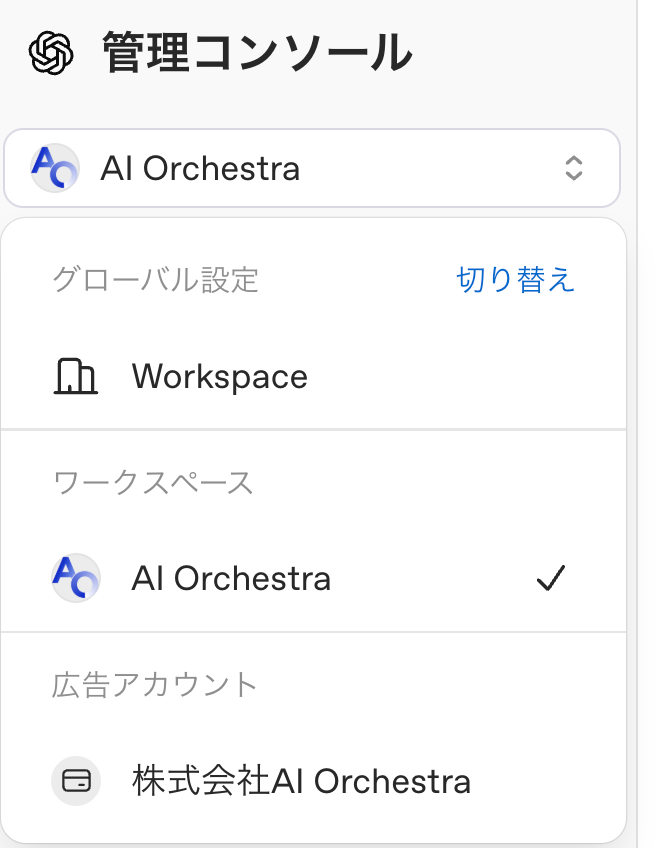Click the グローバル設定 section label
Screen dimensions: 672x848
(x=156, y=280)
